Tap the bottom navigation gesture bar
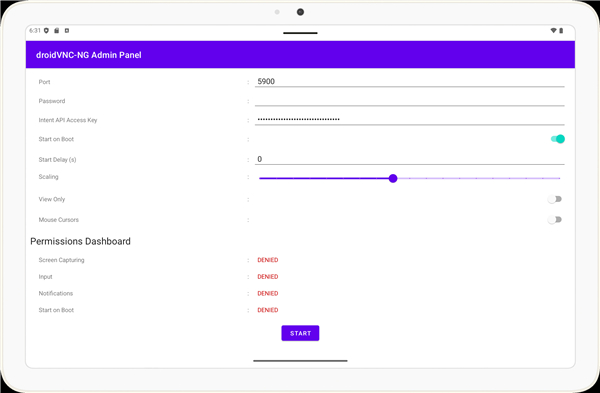Image resolution: width=600 pixels, height=393 pixels. 300,360
